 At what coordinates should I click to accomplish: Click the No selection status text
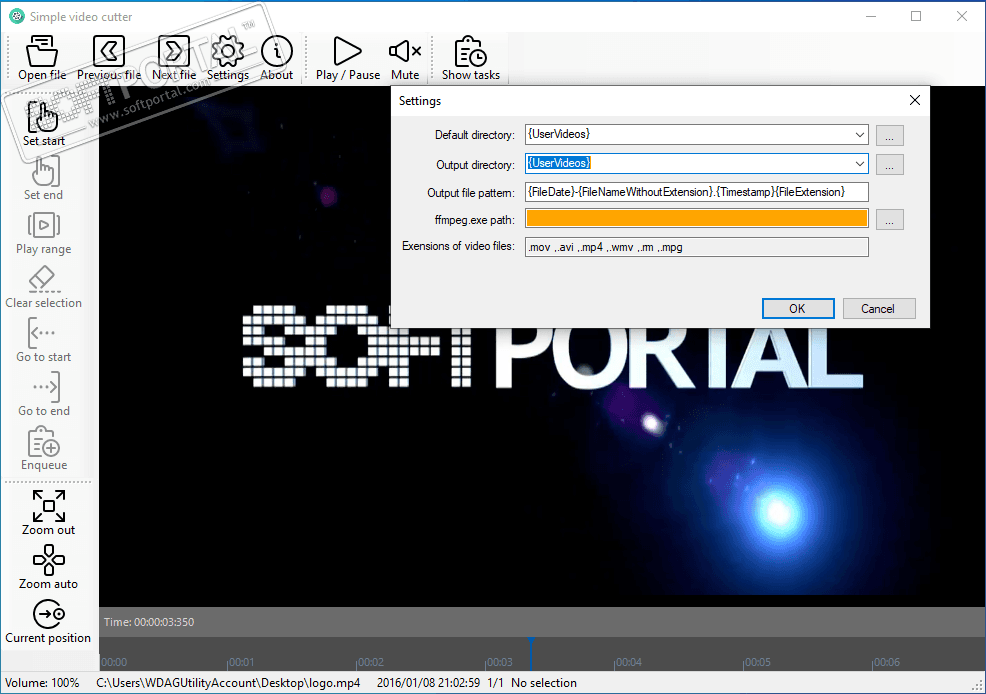pyautogui.click(x=544, y=683)
